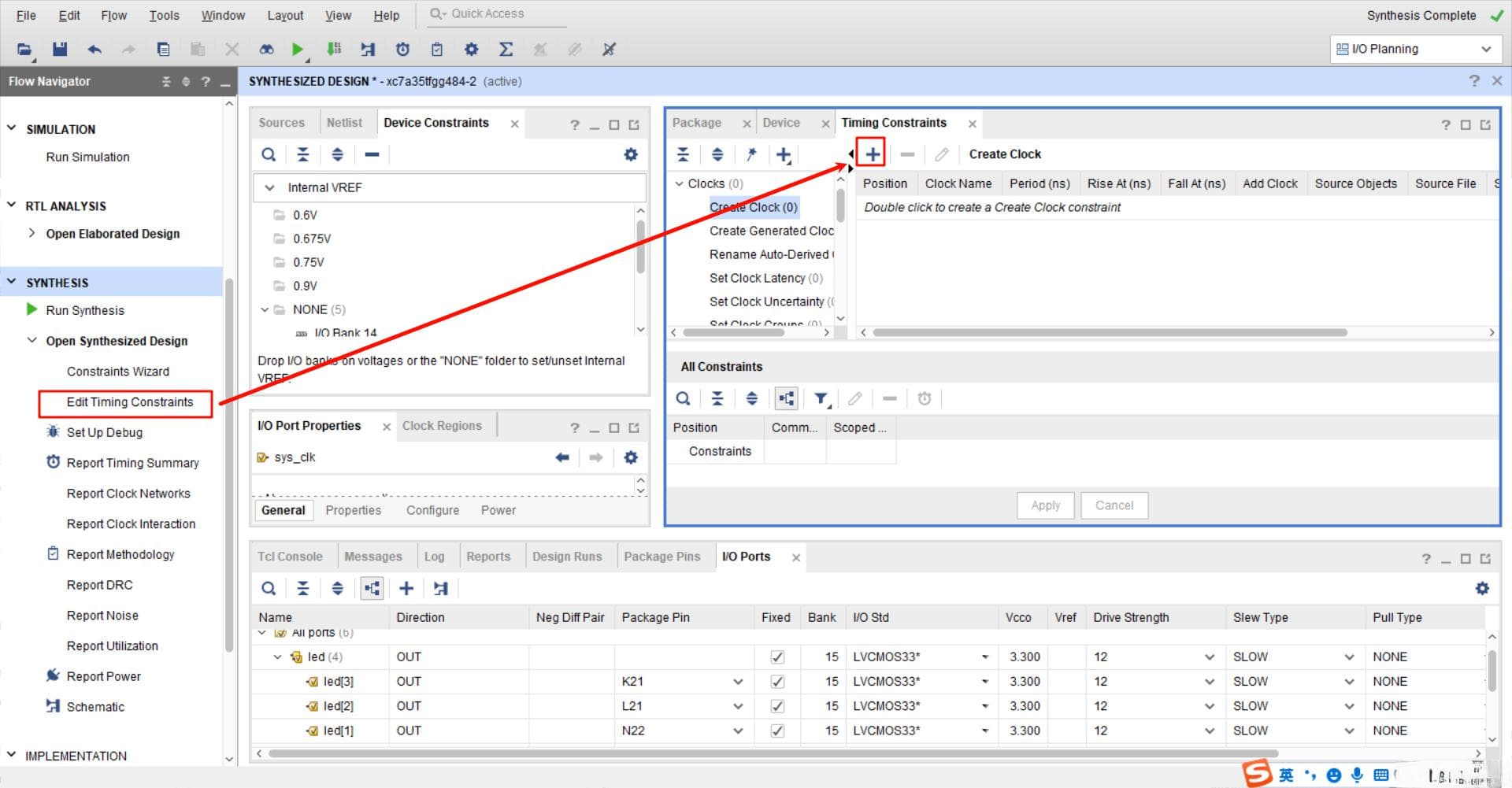Image resolution: width=1512 pixels, height=788 pixels.
Task: Switch to the Package Pins tab
Action: pyautogui.click(x=661, y=557)
